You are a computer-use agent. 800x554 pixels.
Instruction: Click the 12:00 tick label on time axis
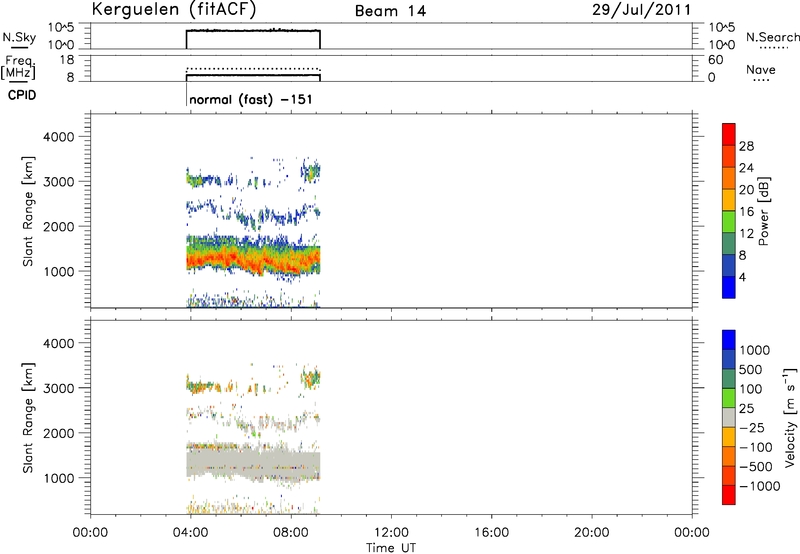[x=391, y=533]
